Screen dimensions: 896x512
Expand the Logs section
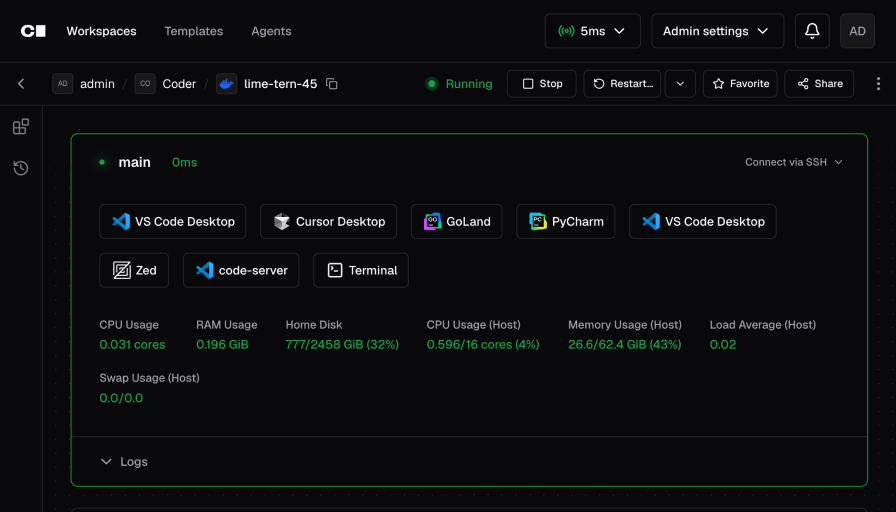click(x=124, y=462)
